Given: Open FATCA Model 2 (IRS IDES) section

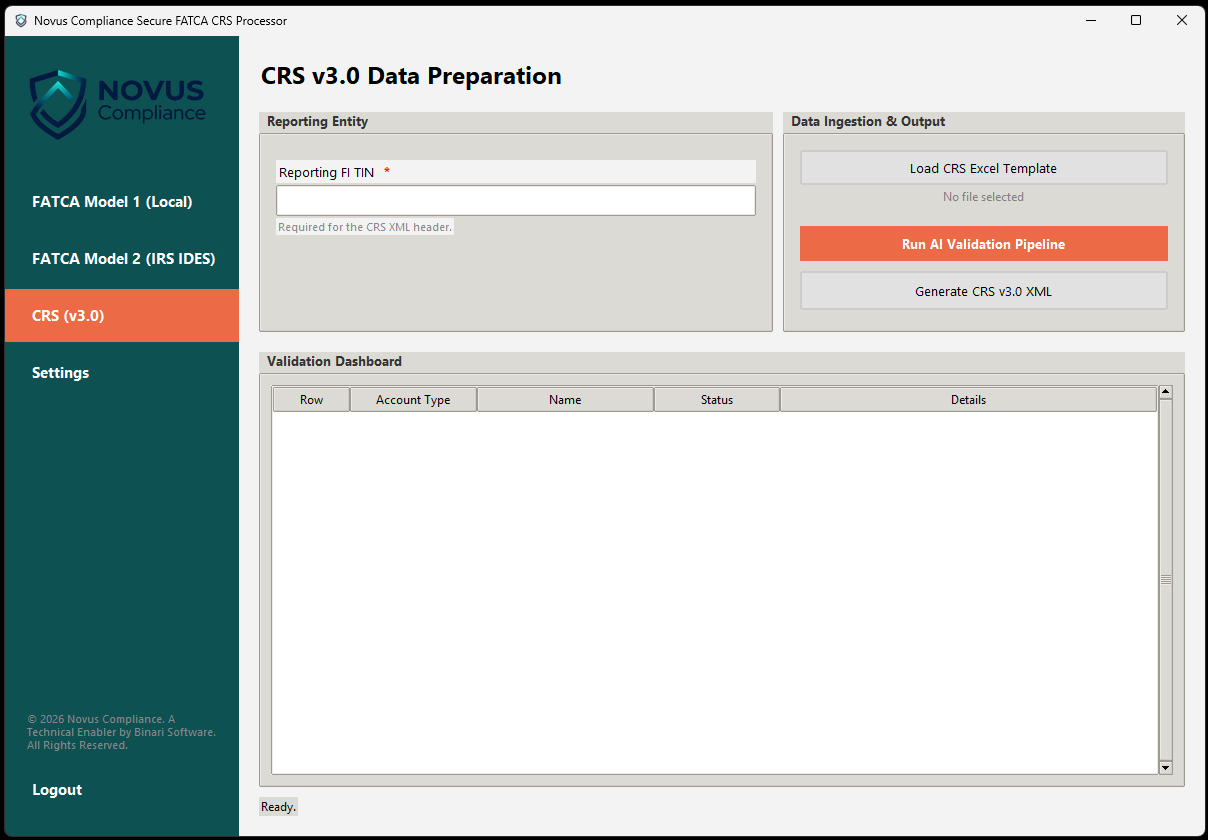Looking at the screenshot, I should click(x=122, y=258).
